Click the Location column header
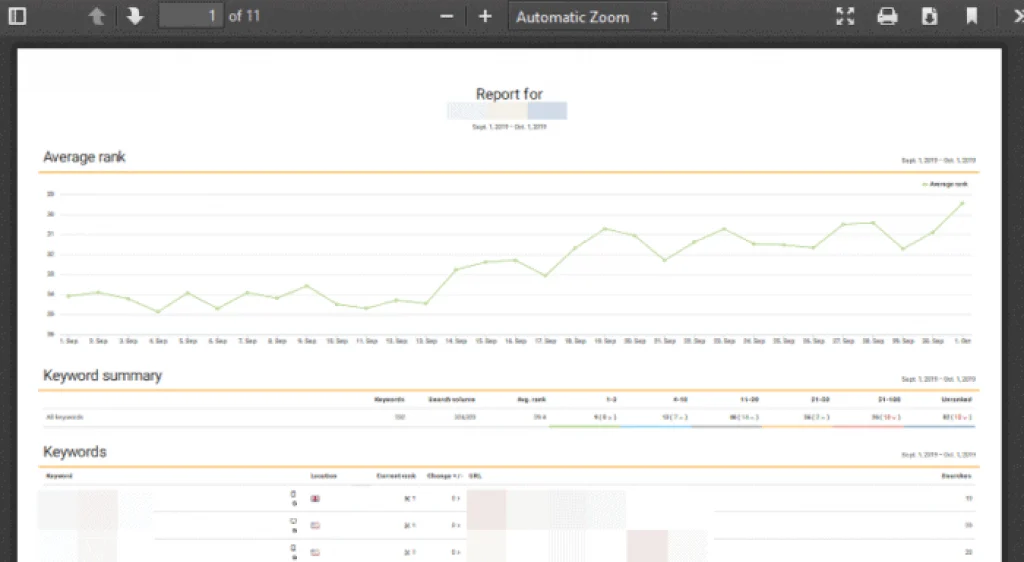This screenshot has height=562, width=1024. [323, 476]
